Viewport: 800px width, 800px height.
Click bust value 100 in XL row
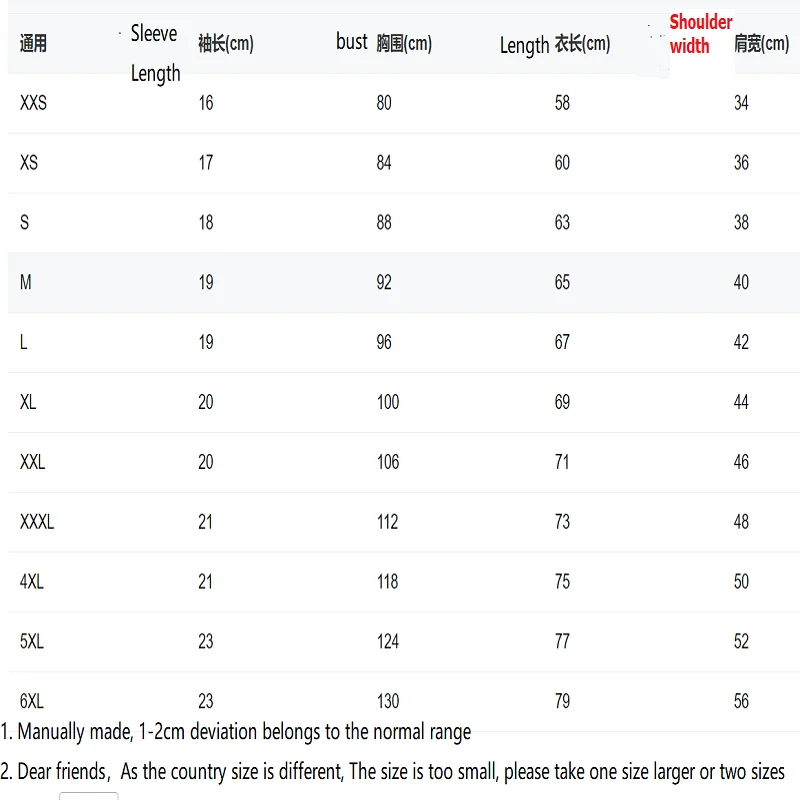coord(388,402)
